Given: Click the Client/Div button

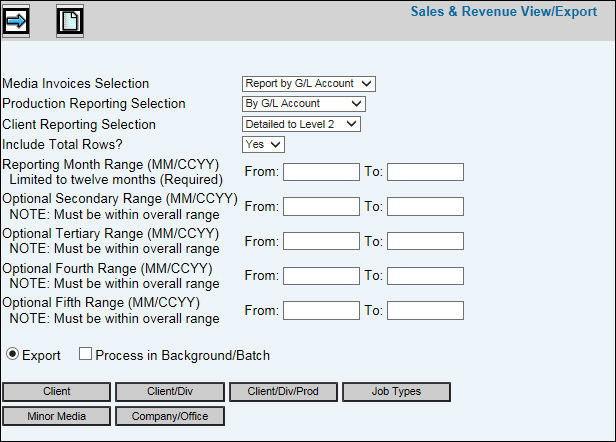Looking at the screenshot, I should [x=169, y=391].
